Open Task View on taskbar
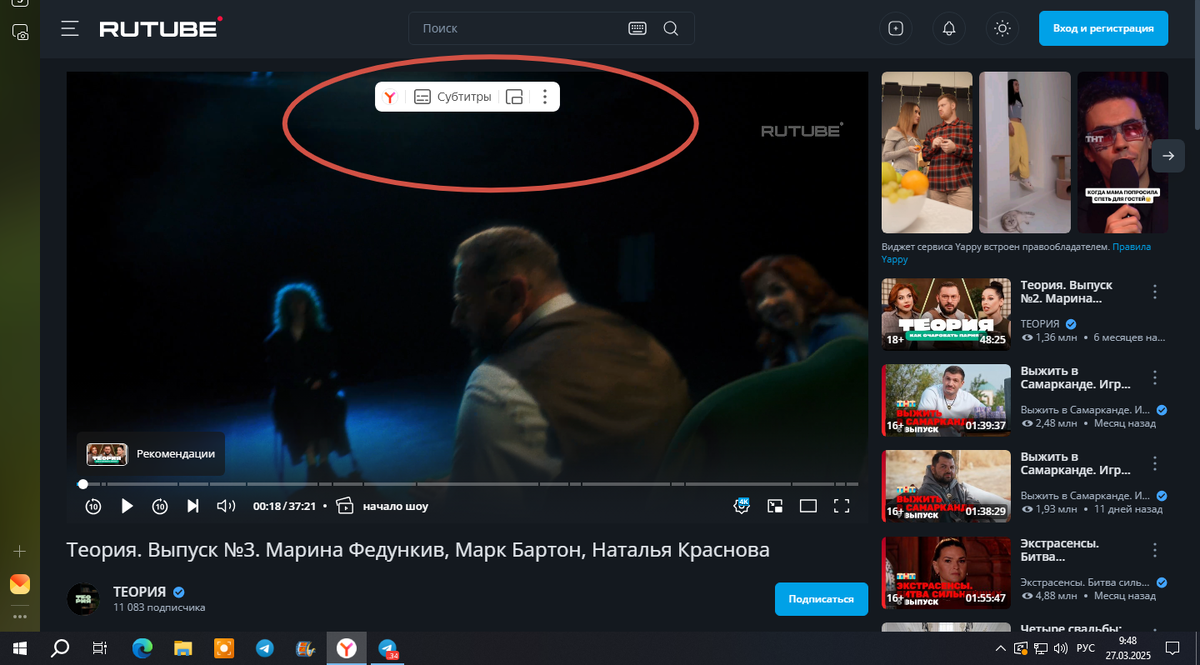The width and height of the screenshot is (1200, 665). coord(99,648)
